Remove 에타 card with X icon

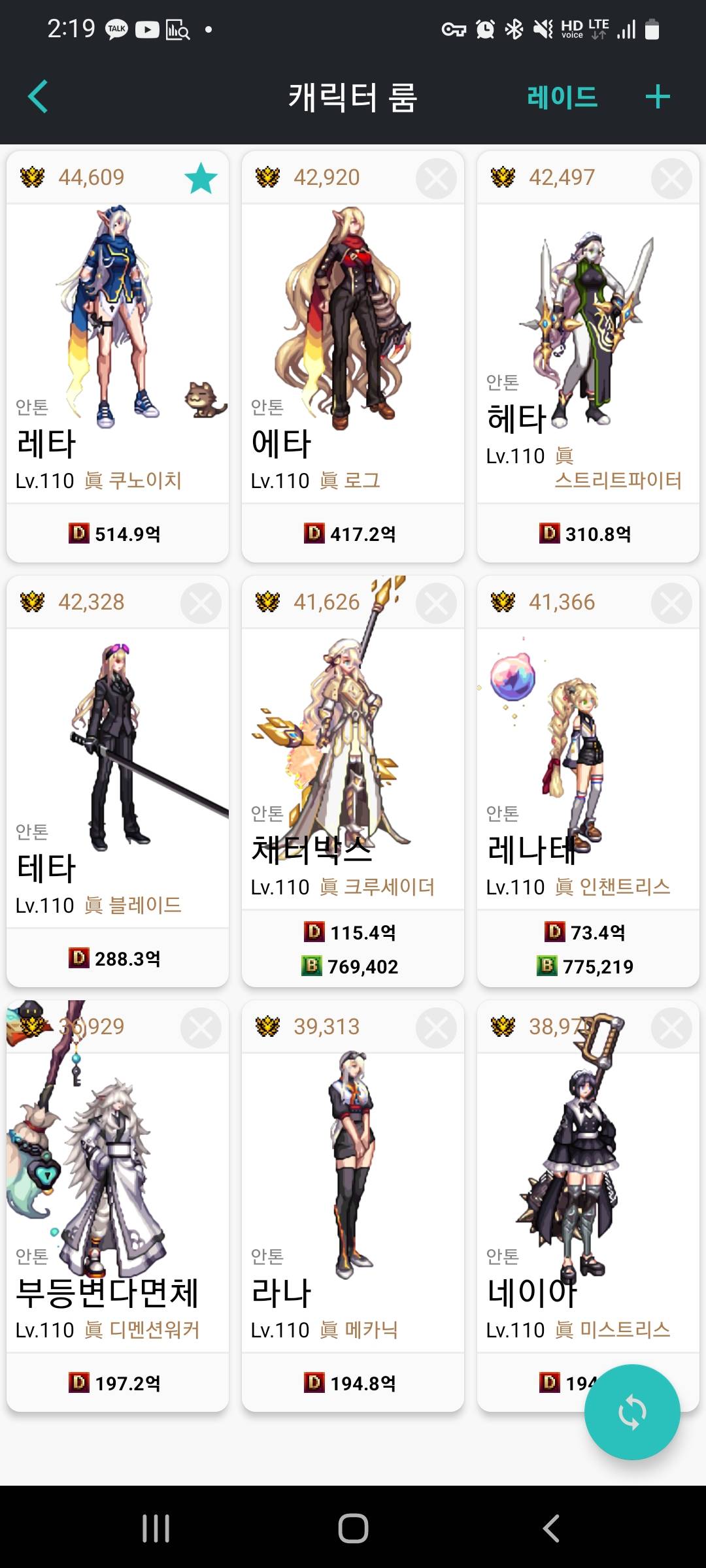point(436,178)
